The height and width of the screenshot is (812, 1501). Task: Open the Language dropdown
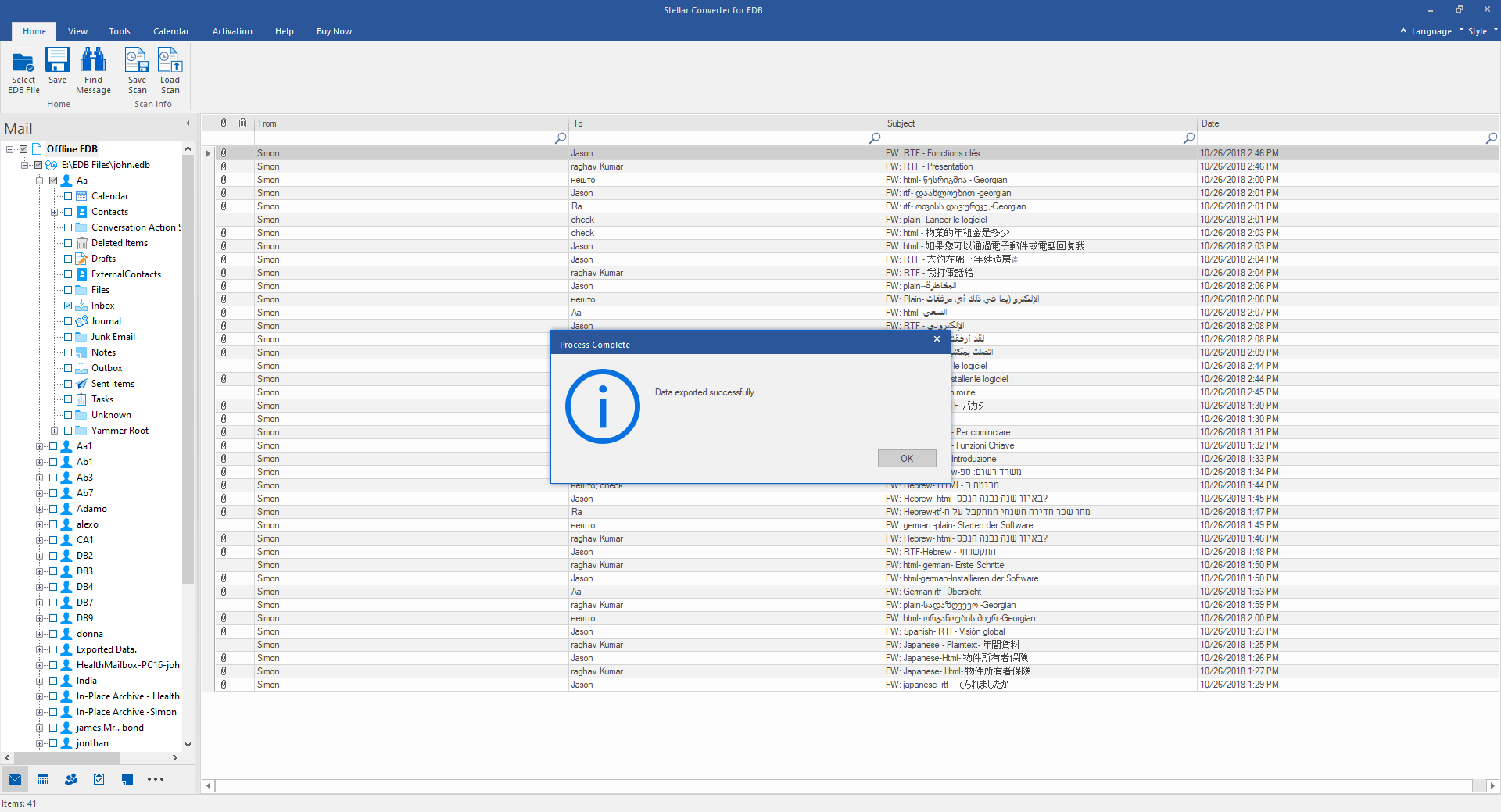click(x=1431, y=31)
